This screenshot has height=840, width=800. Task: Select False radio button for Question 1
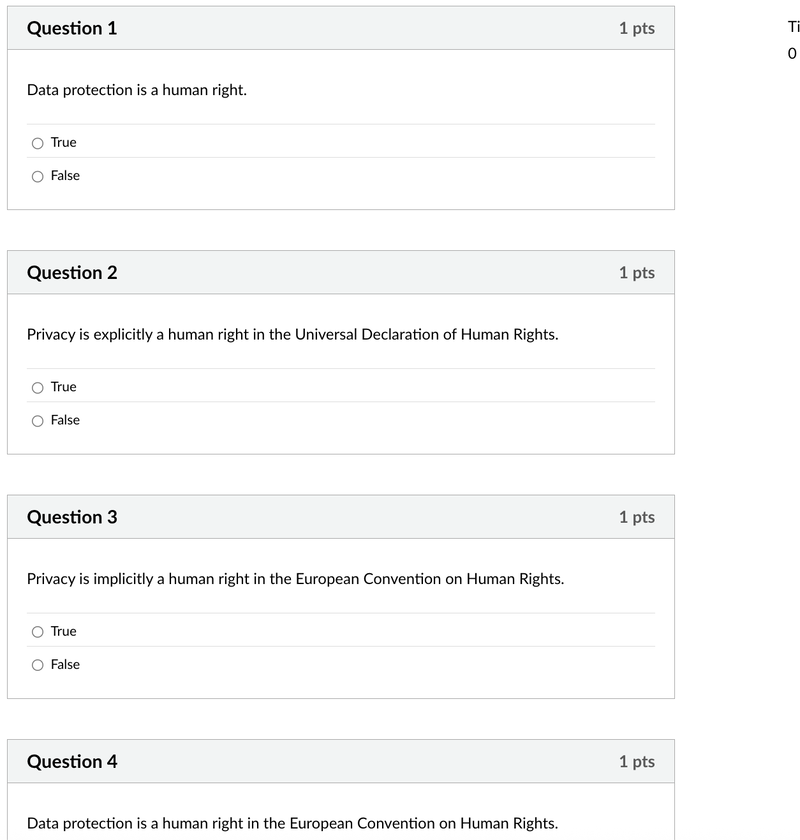tap(38, 176)
